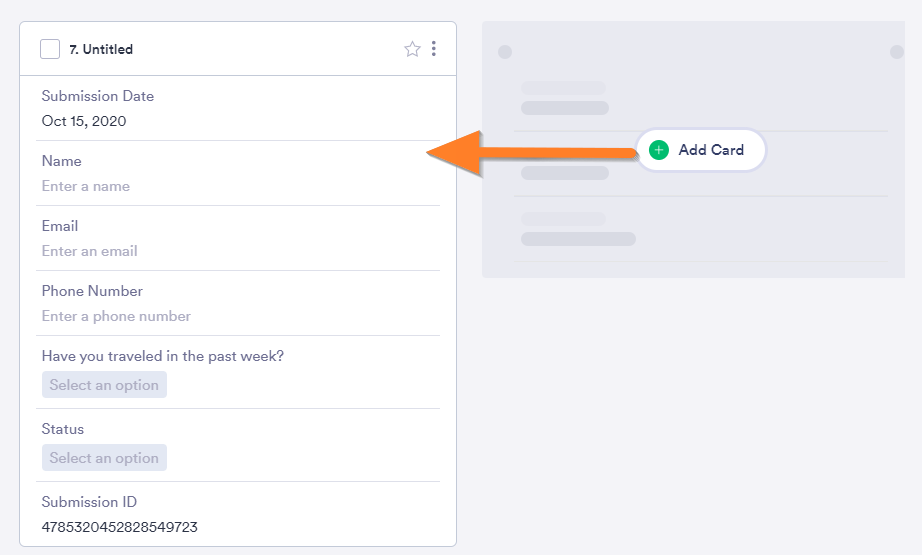The width and height of the screenshot is (922, 555).
Task: Open the traveled past week dropdown
Action: (x=104, y=385)
